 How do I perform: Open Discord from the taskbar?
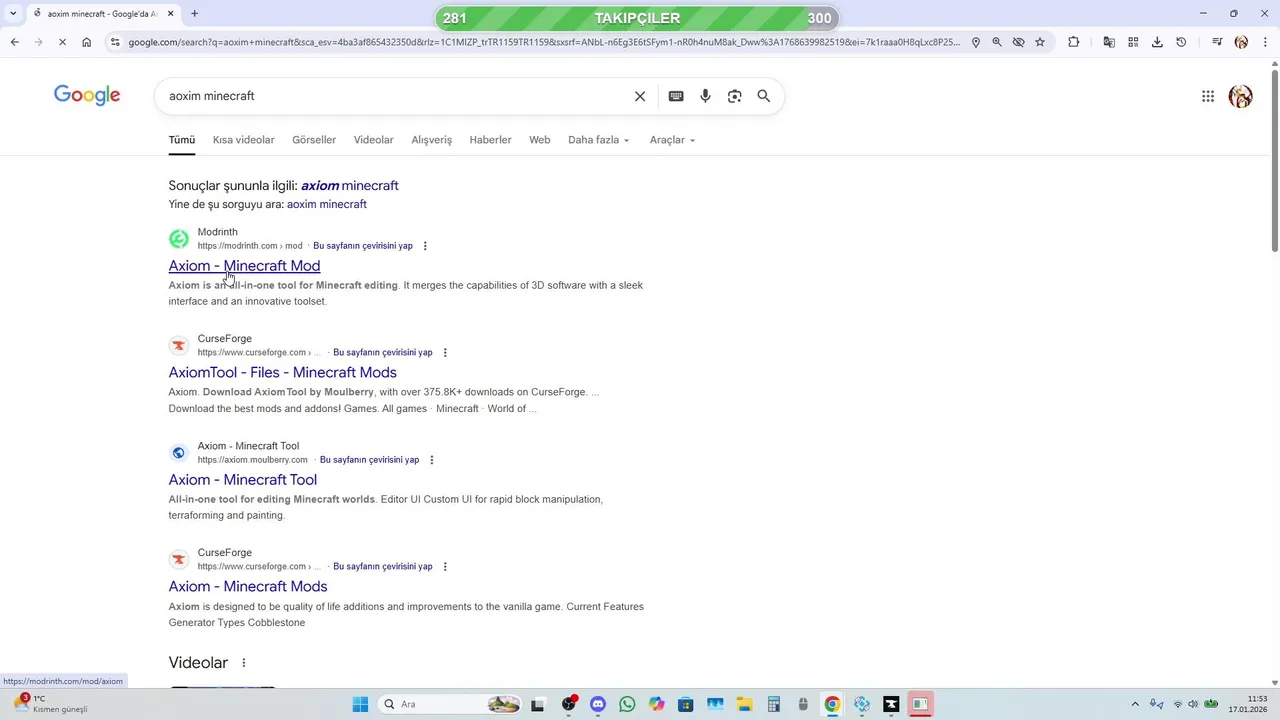tap(598, 704)
